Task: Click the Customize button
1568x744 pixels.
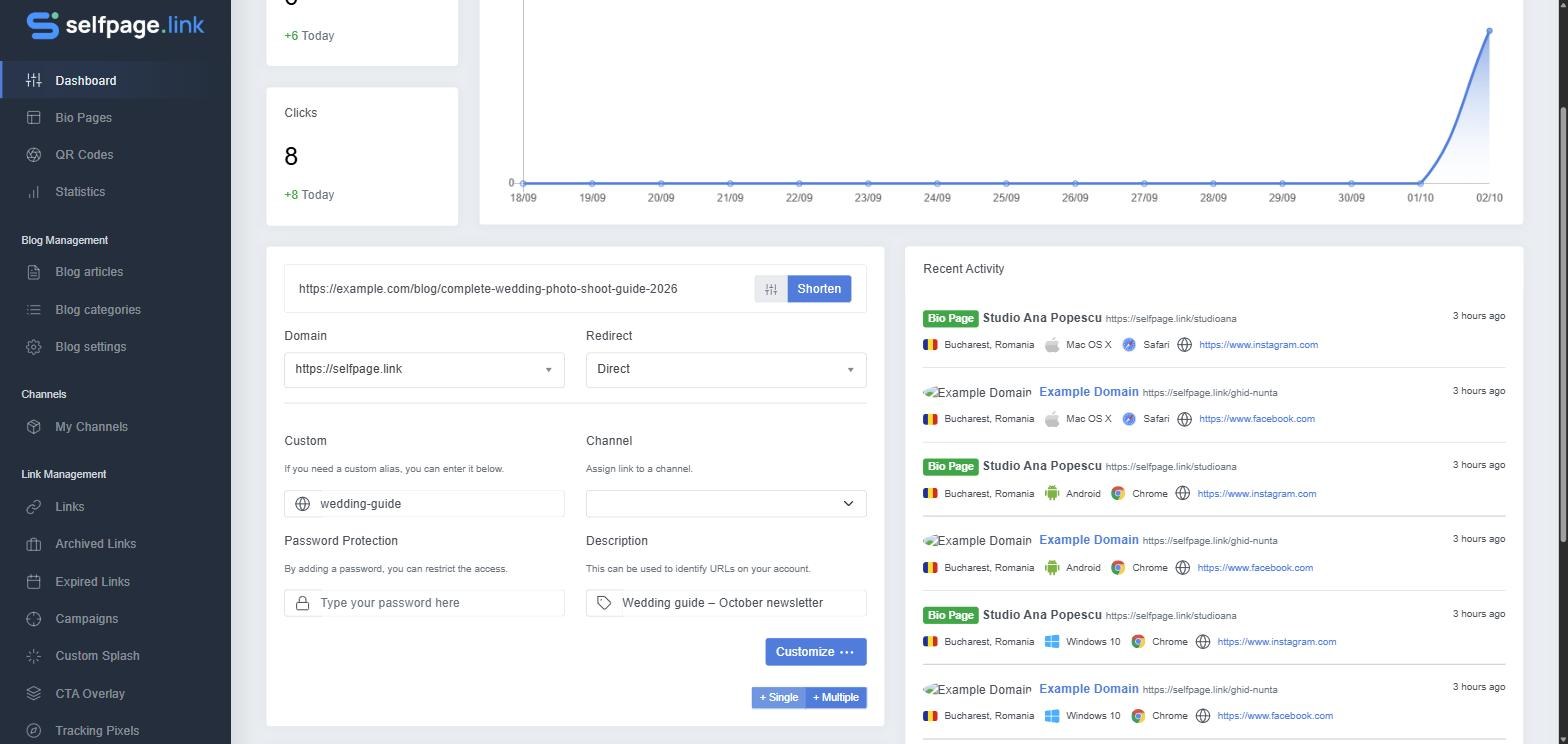Action: tap(816, 652)
